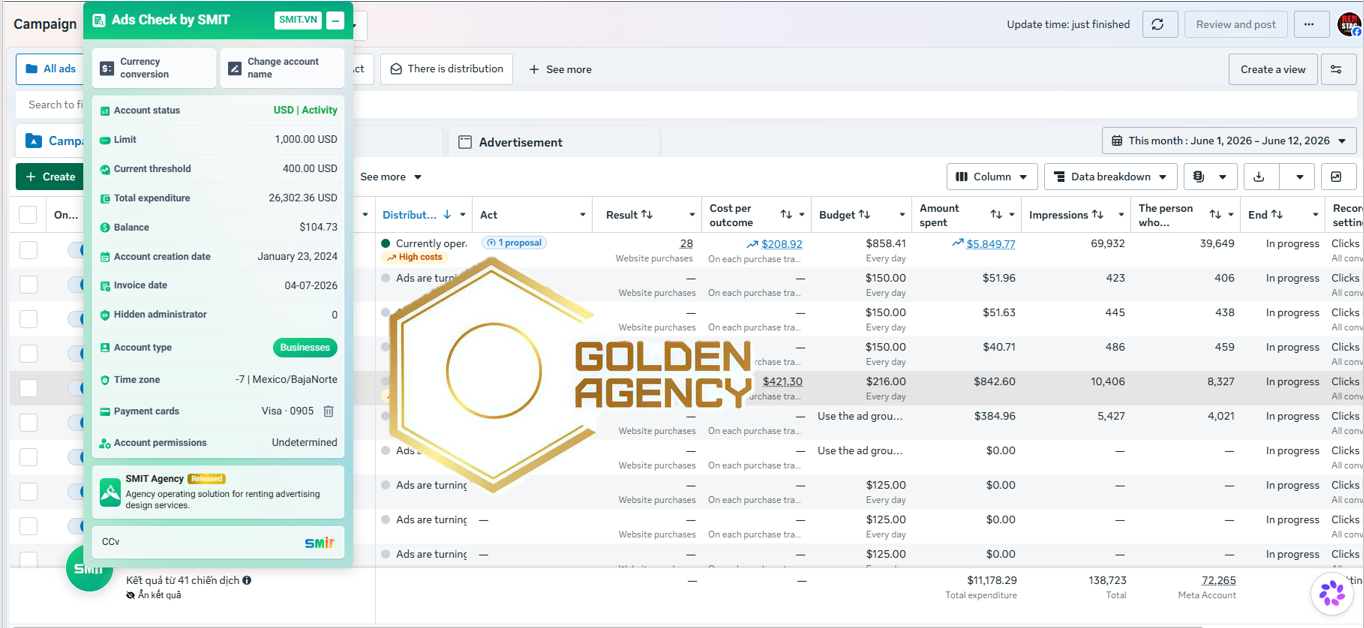The height and width of the screenshot is (628, 1364).
Task: Click the refresh data icon
Action: click(x=1158, y=25)
